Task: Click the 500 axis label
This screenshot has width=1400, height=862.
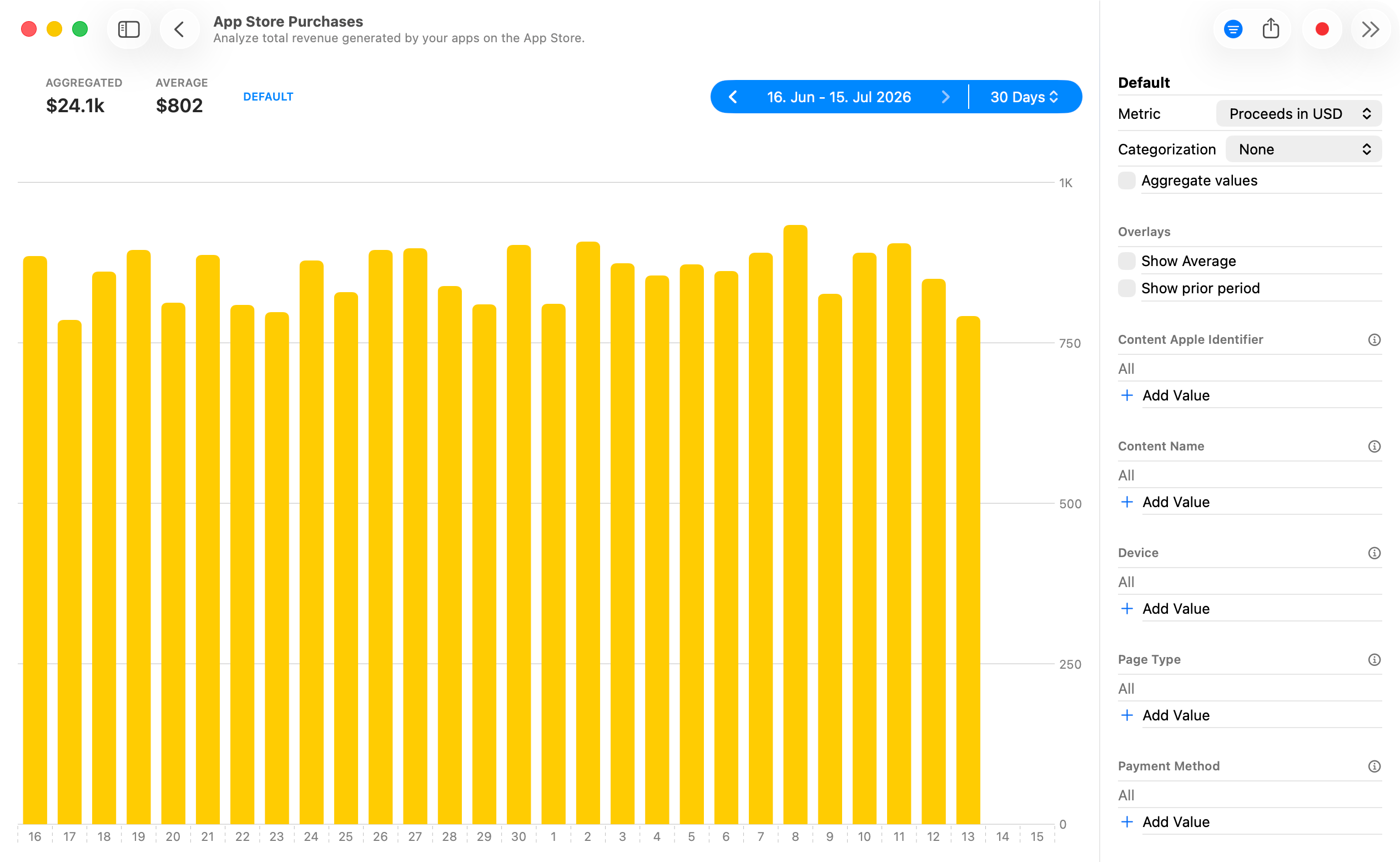Action: tap(1070, 504)
